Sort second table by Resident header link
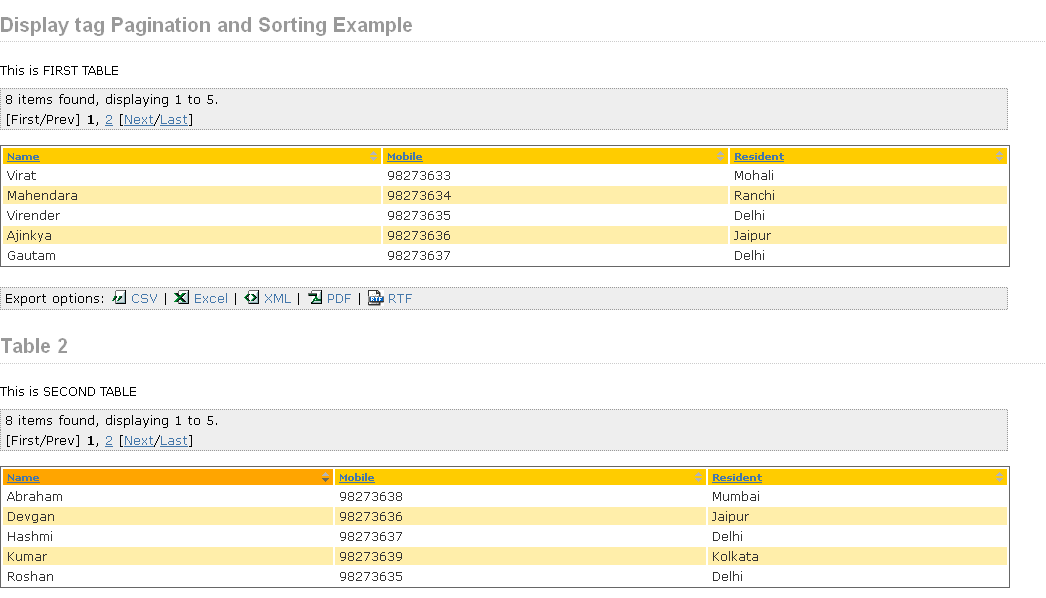The image size is (1046, 598). coord(736,477)
